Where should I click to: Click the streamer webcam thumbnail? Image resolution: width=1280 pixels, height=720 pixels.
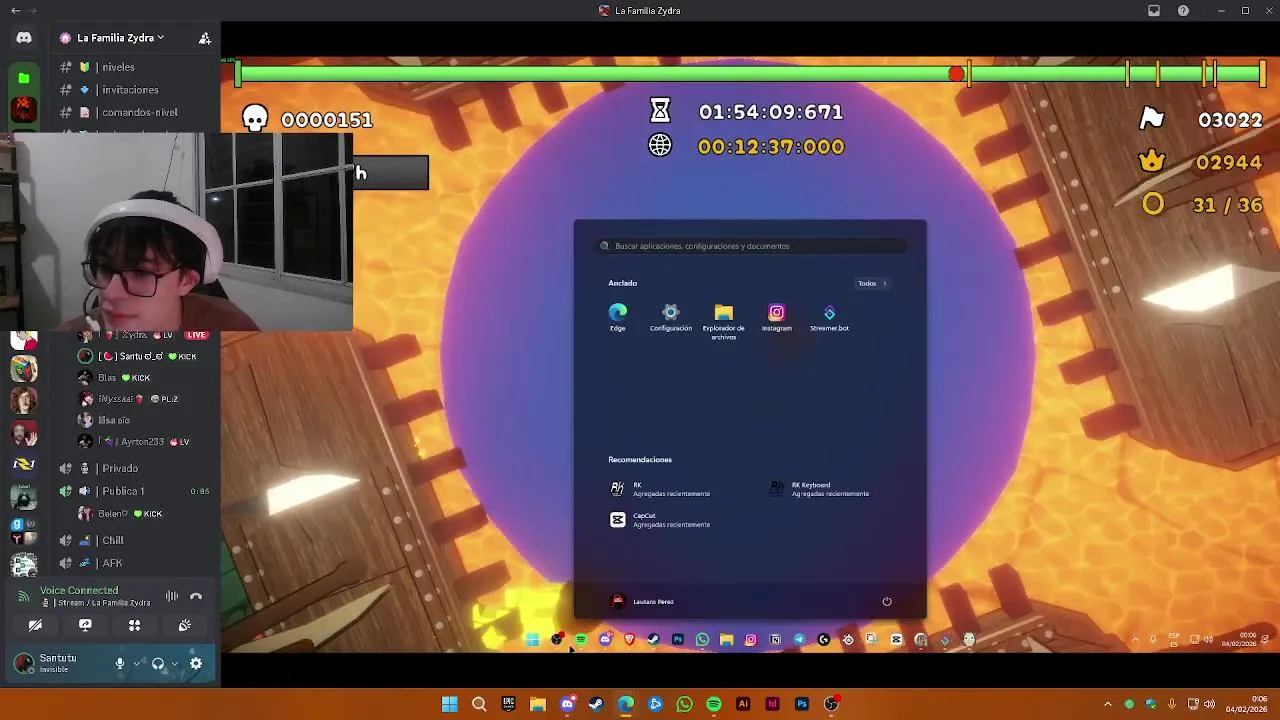click(176, 231)
